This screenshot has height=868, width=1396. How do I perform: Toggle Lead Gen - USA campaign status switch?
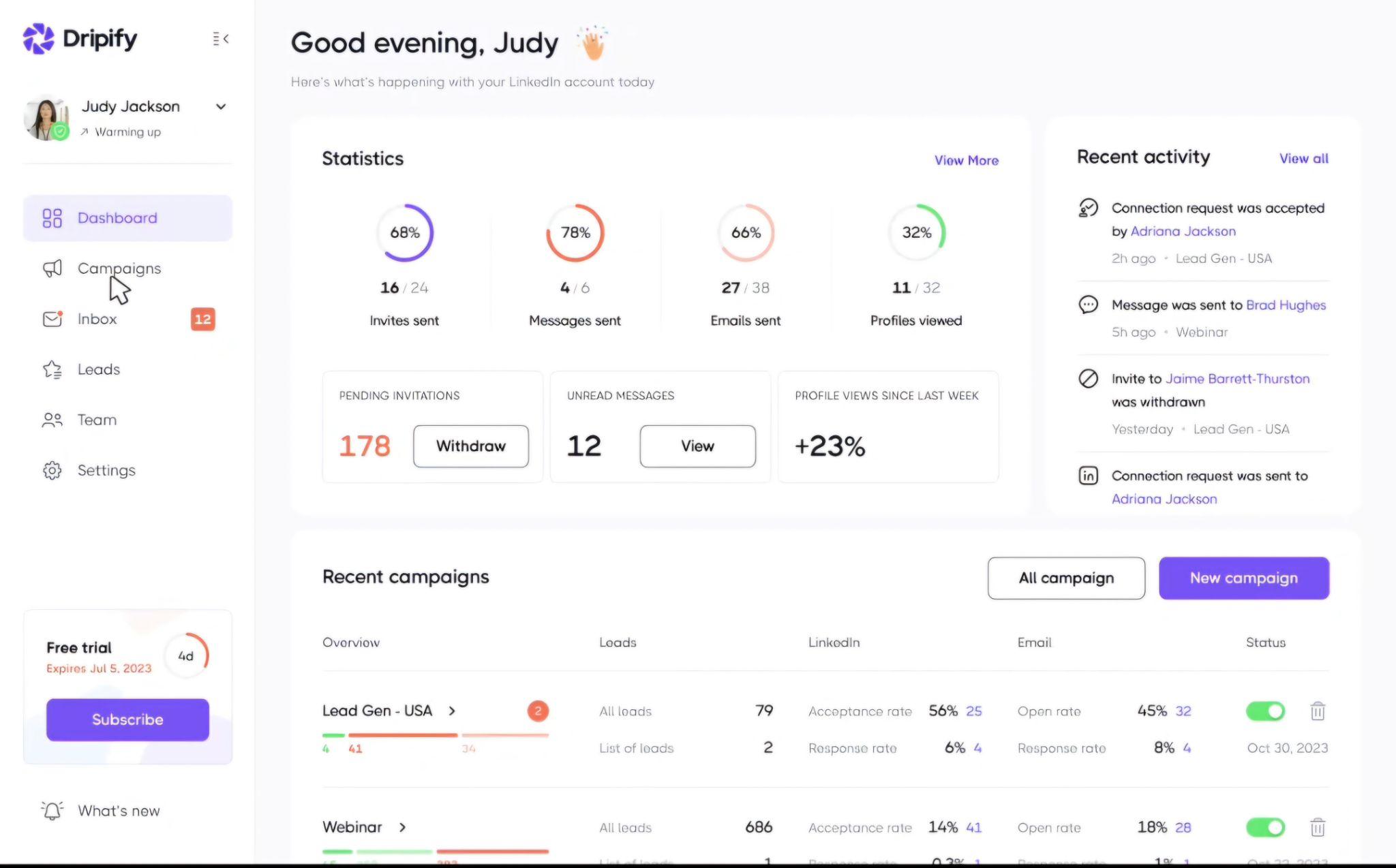point(1265,711)
